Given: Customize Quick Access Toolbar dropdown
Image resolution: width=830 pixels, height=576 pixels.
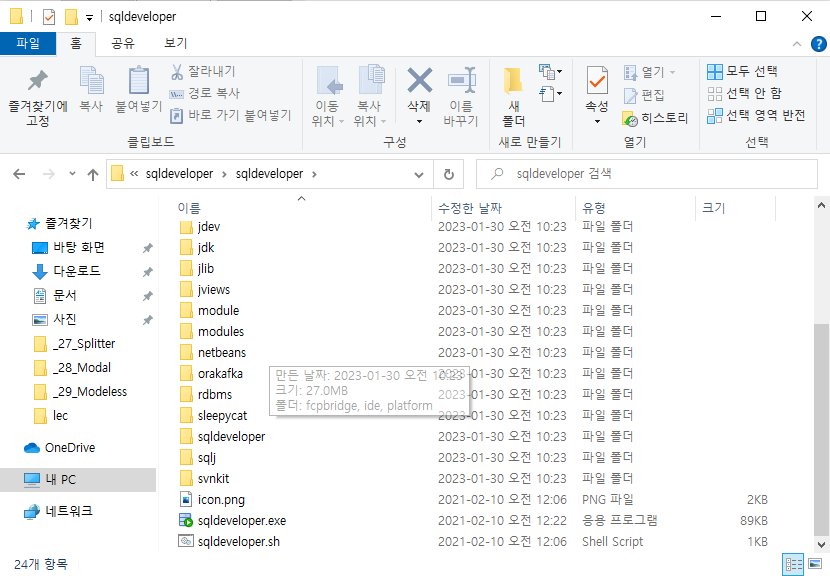Looking at the screenshot, I should pyautogui.click(x=89, y=18).
